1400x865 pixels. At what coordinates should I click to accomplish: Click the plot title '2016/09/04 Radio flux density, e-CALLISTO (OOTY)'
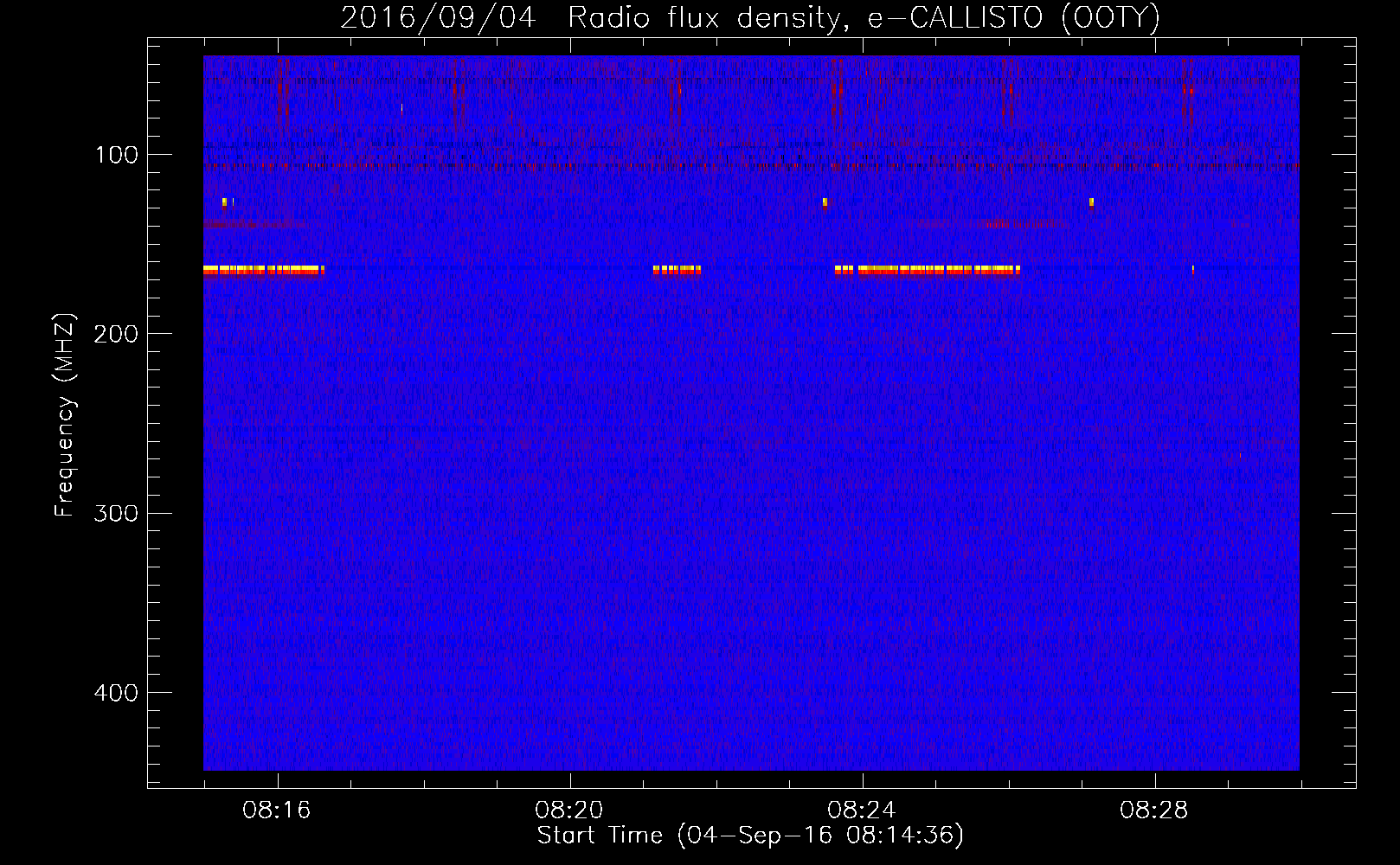[750, 17]
